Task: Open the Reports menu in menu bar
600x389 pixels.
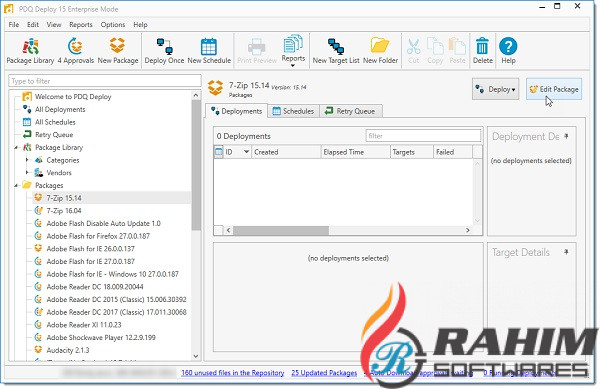Action: [81, 24]
